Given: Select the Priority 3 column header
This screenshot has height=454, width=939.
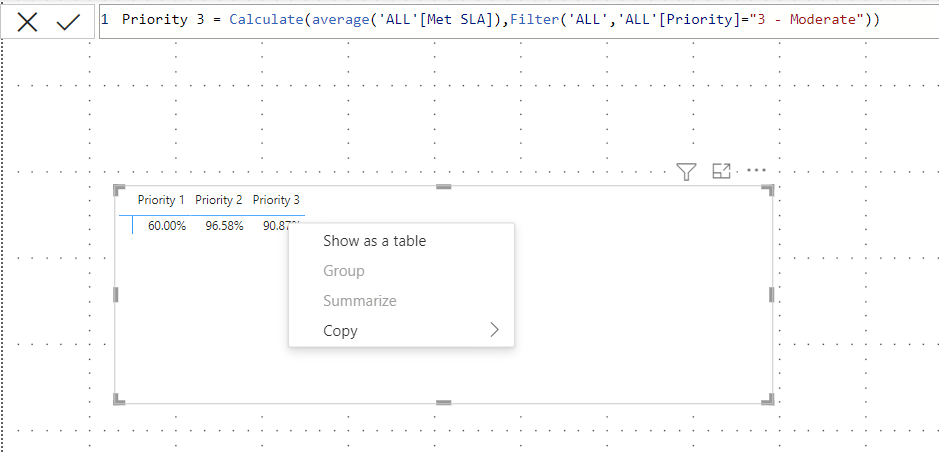Looking at the screenshot, I should [276, 200].
